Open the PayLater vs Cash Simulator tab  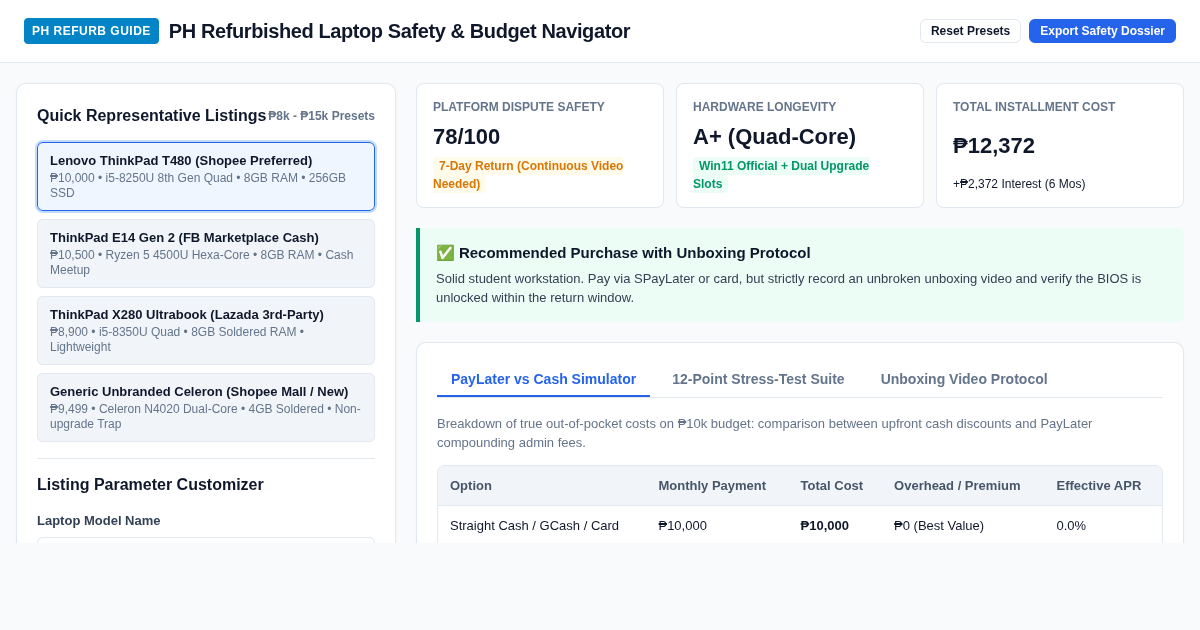pyautogui.click(x=543, y=379)
